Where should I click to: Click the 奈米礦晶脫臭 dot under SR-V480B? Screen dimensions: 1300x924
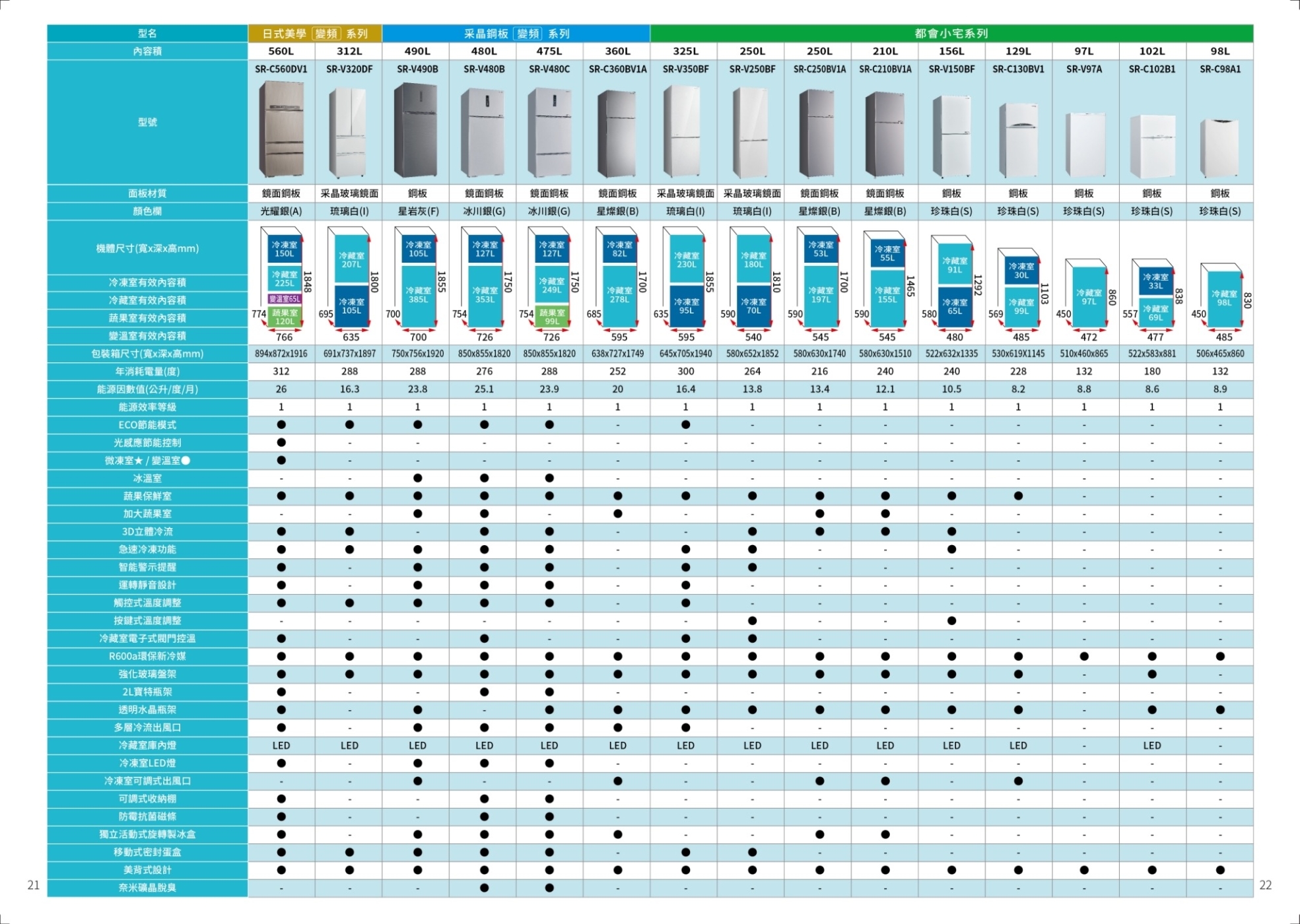[x=484, y=888]
